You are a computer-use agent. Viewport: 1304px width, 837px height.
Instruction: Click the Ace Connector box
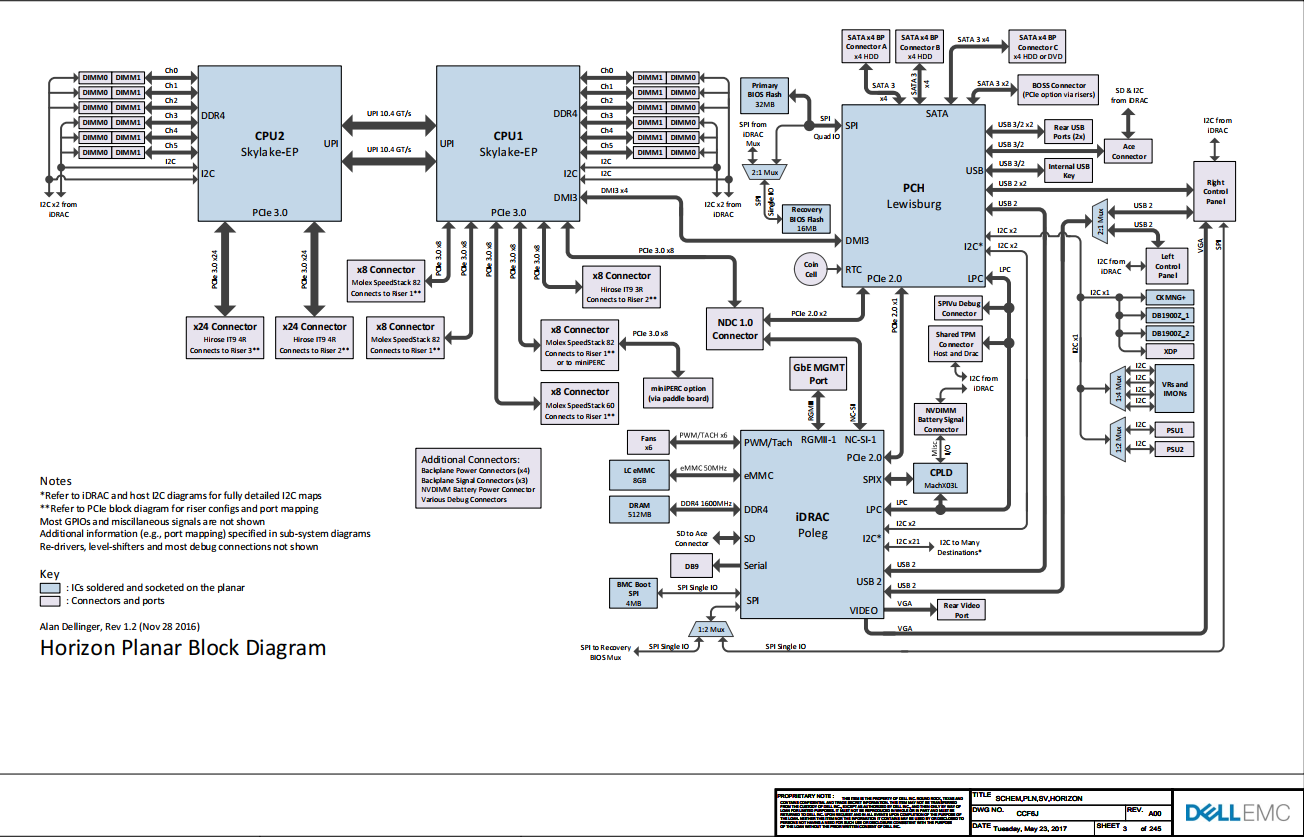[x=1129, y=151]
